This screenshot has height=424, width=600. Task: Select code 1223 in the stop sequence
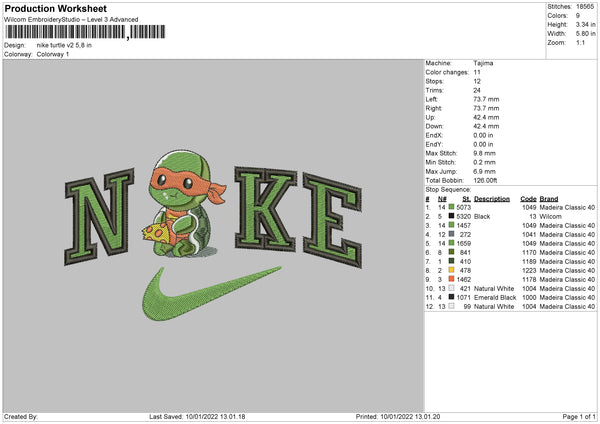point(529,270)
